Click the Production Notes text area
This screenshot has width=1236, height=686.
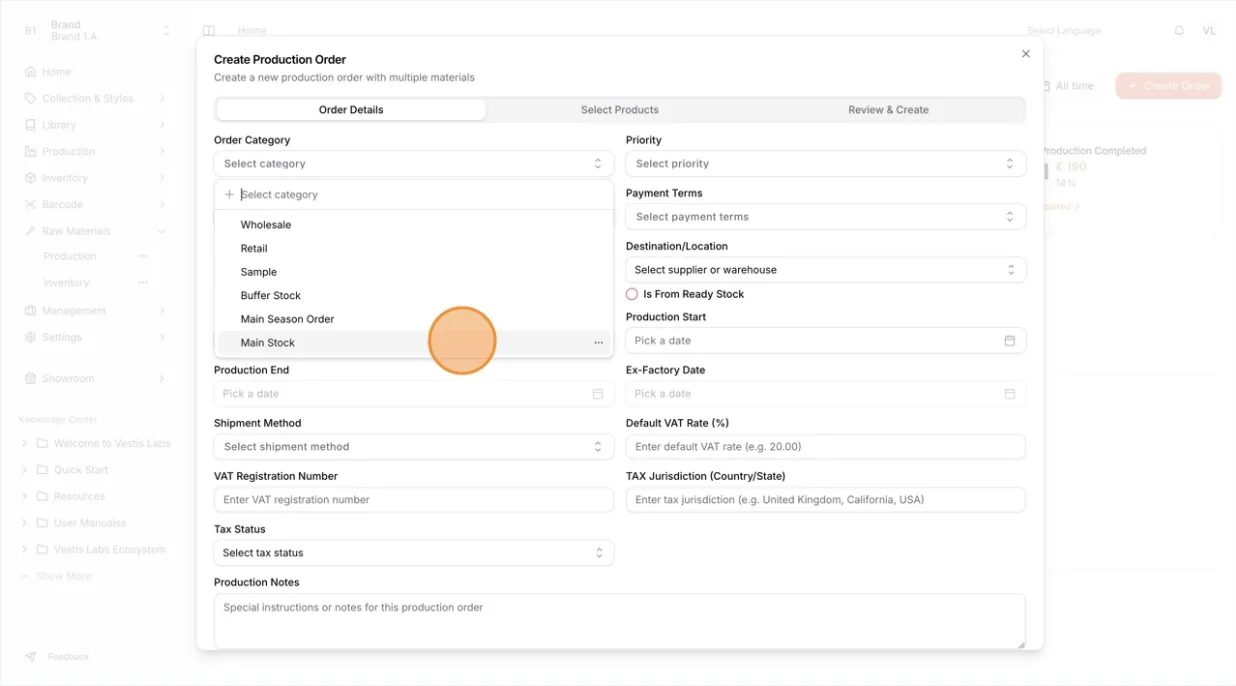coord(620,621)
